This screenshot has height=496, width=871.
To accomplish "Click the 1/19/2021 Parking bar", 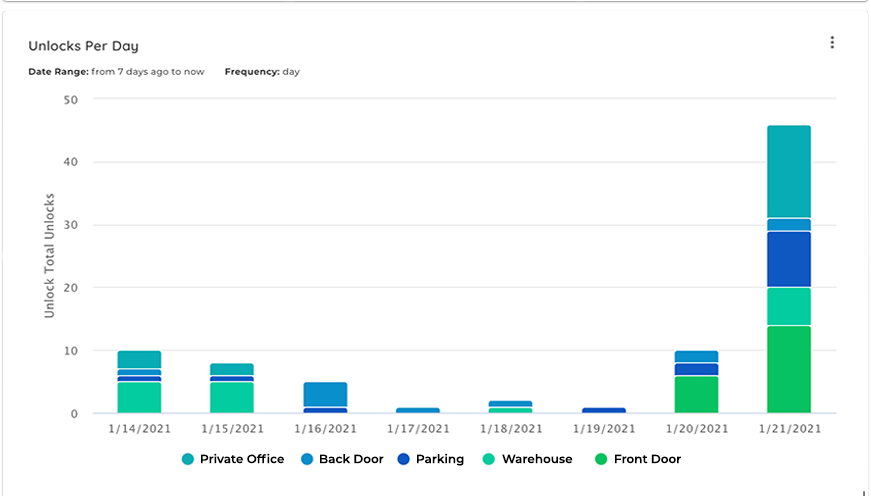I will click(x=603, y=410).
